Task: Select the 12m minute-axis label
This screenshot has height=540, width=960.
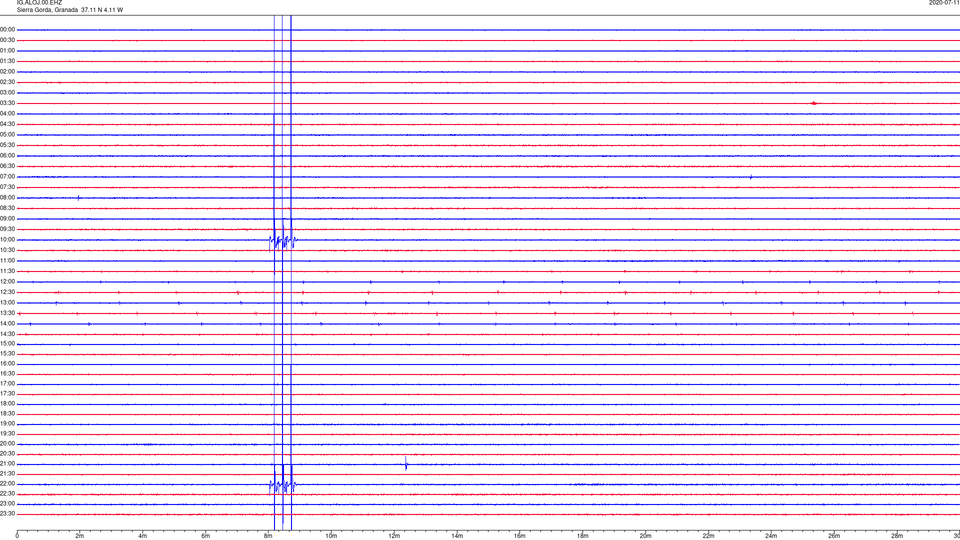Action: tap(394, 536)
